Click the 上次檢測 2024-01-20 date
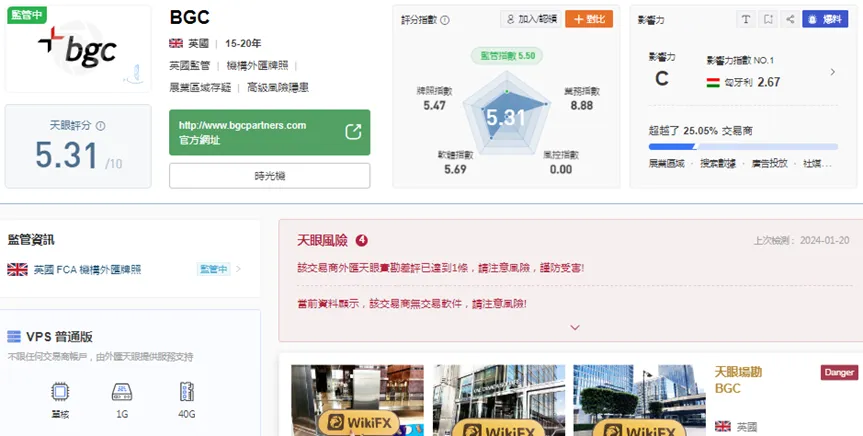The image size is (863, 436). pyautogui.click(x=801, y=241)
